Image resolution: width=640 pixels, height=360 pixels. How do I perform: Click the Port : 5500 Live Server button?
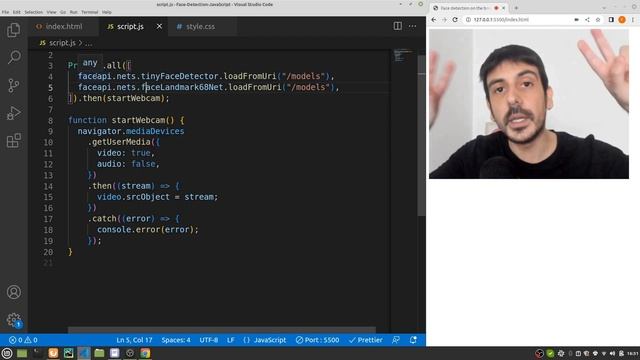[317, 340]
